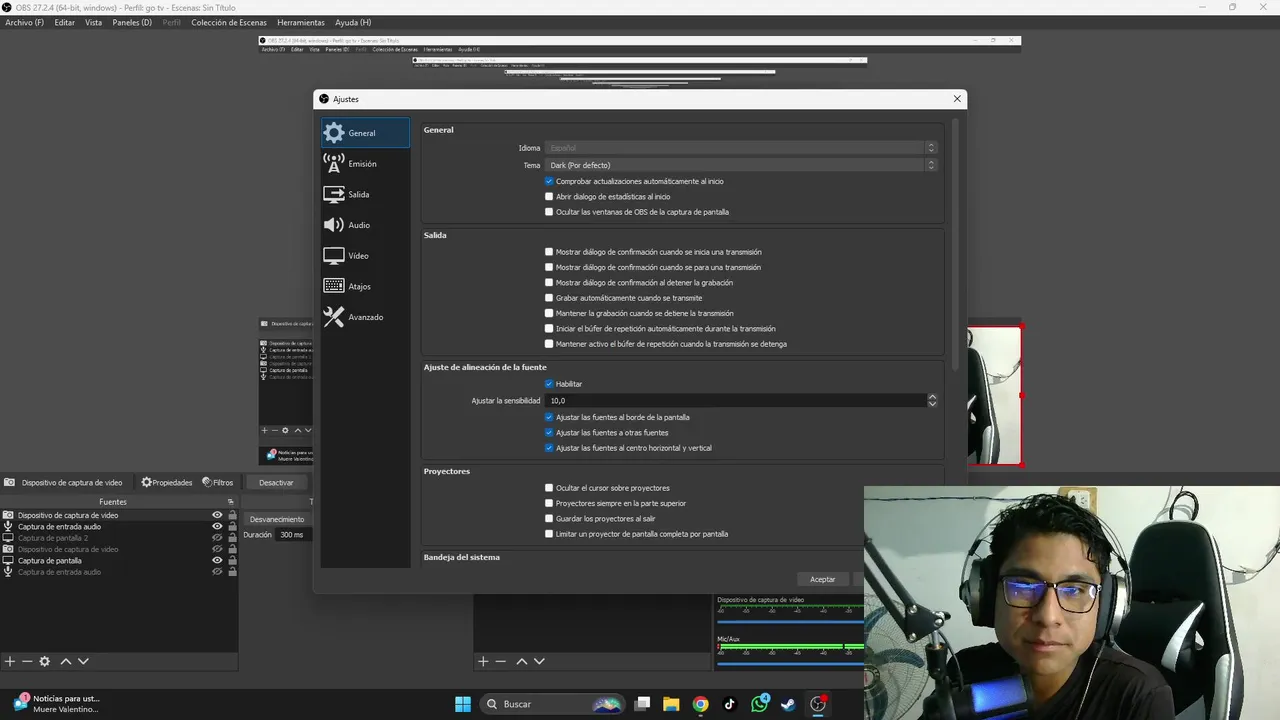Click the down arrow in the panel left of the mixer
Viewport: 1280px width, 720px height.
[x=539, y=661]
